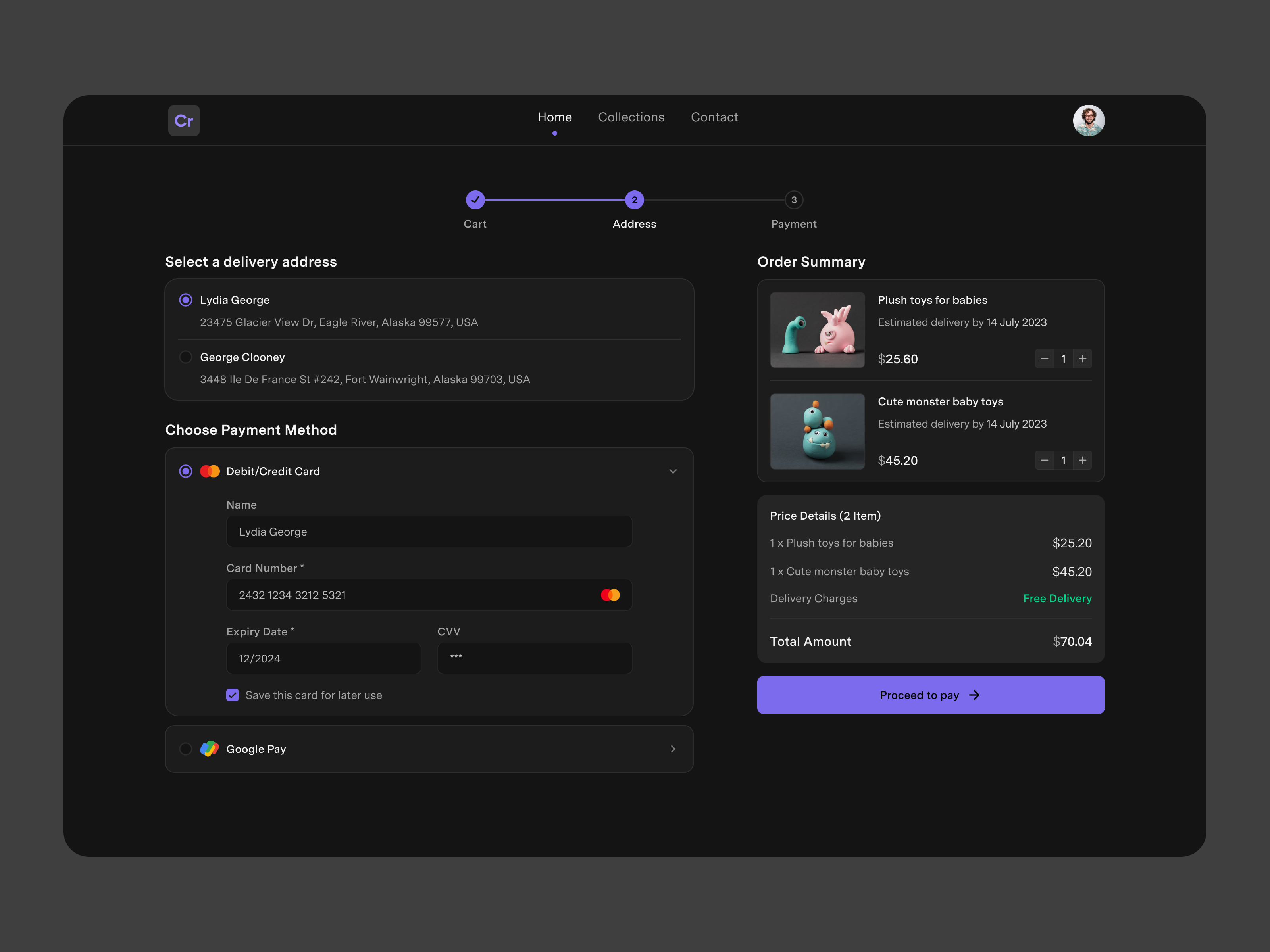
Task: Expand the Google Pay option chevron
Action: pyautogui.click(x=672, y=749)
